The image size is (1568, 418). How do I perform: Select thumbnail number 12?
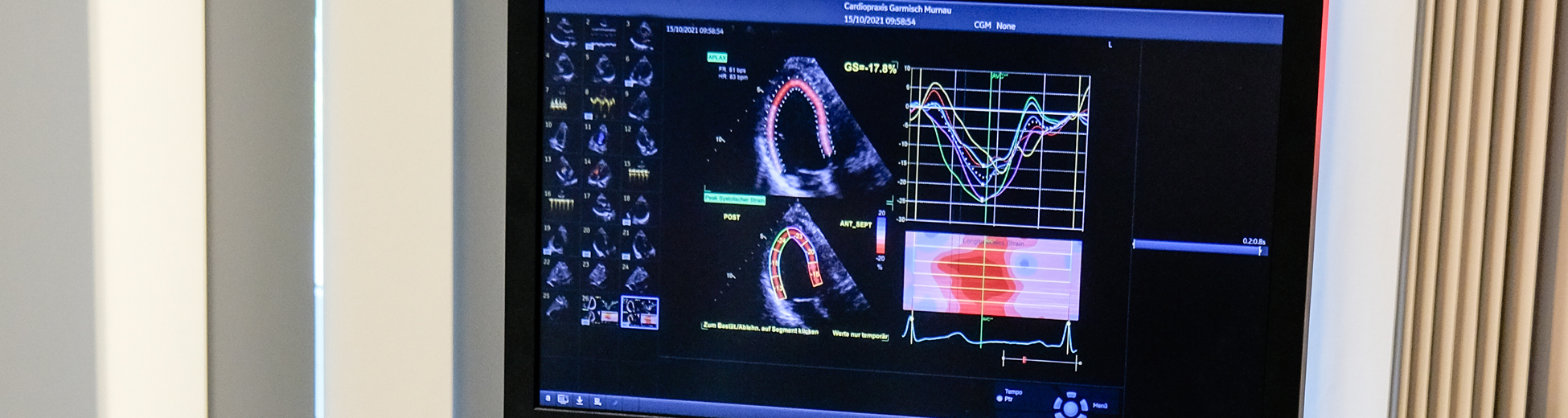point(640,139)
